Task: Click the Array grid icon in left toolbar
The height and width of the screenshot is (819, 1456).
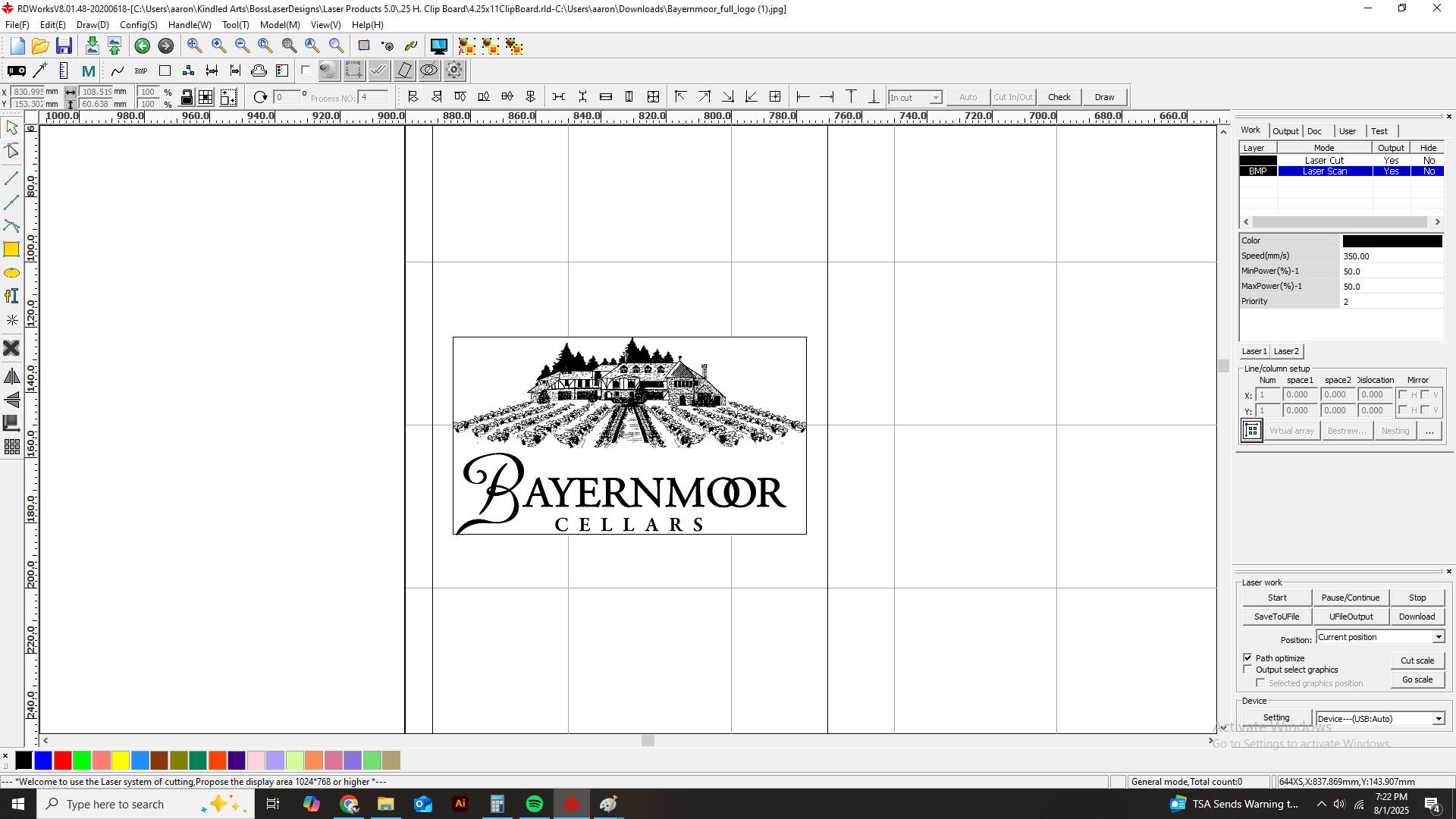Action: coord(11,447)
